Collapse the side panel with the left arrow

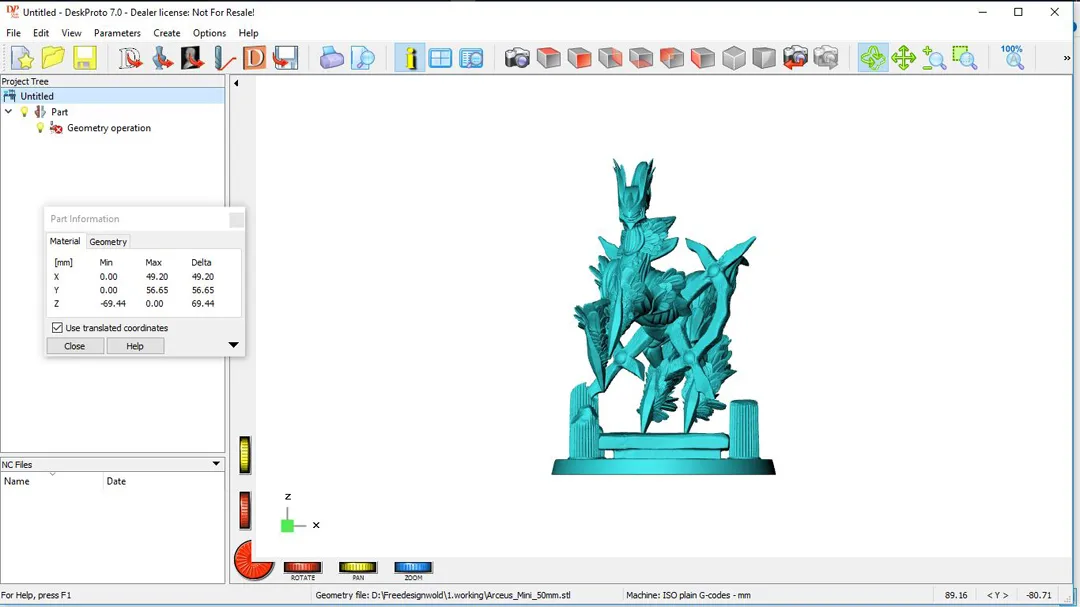[236, 83]
